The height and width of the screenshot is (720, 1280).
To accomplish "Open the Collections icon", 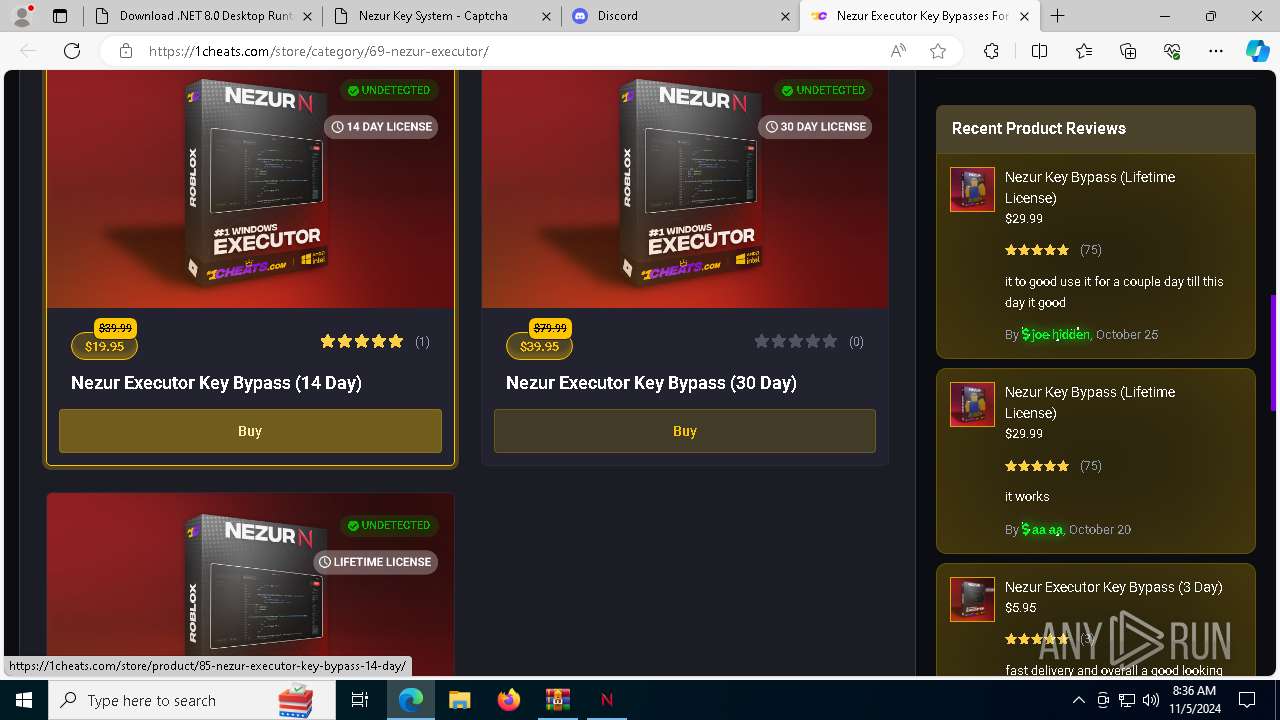I will coord(1128,51).
